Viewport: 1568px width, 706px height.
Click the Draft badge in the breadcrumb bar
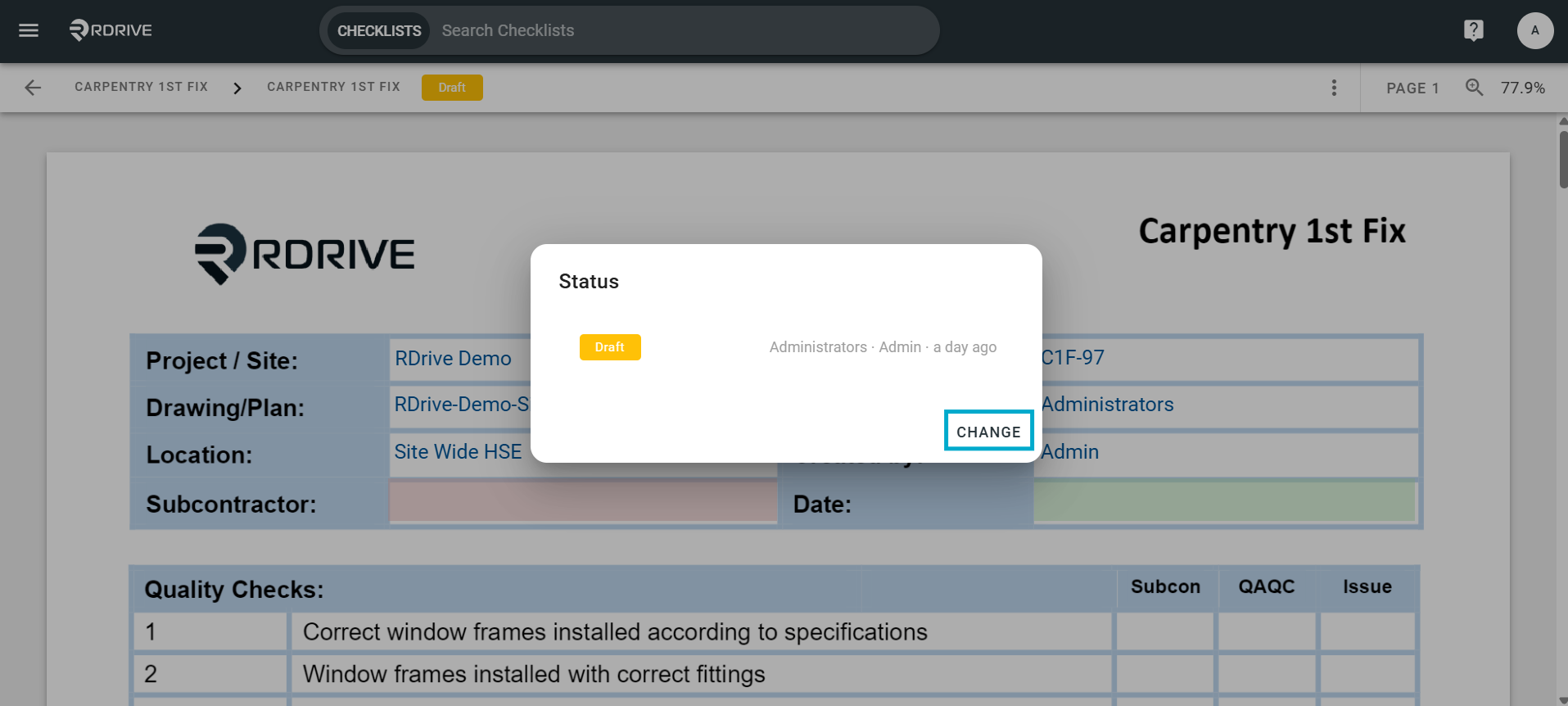click(452, 88)
